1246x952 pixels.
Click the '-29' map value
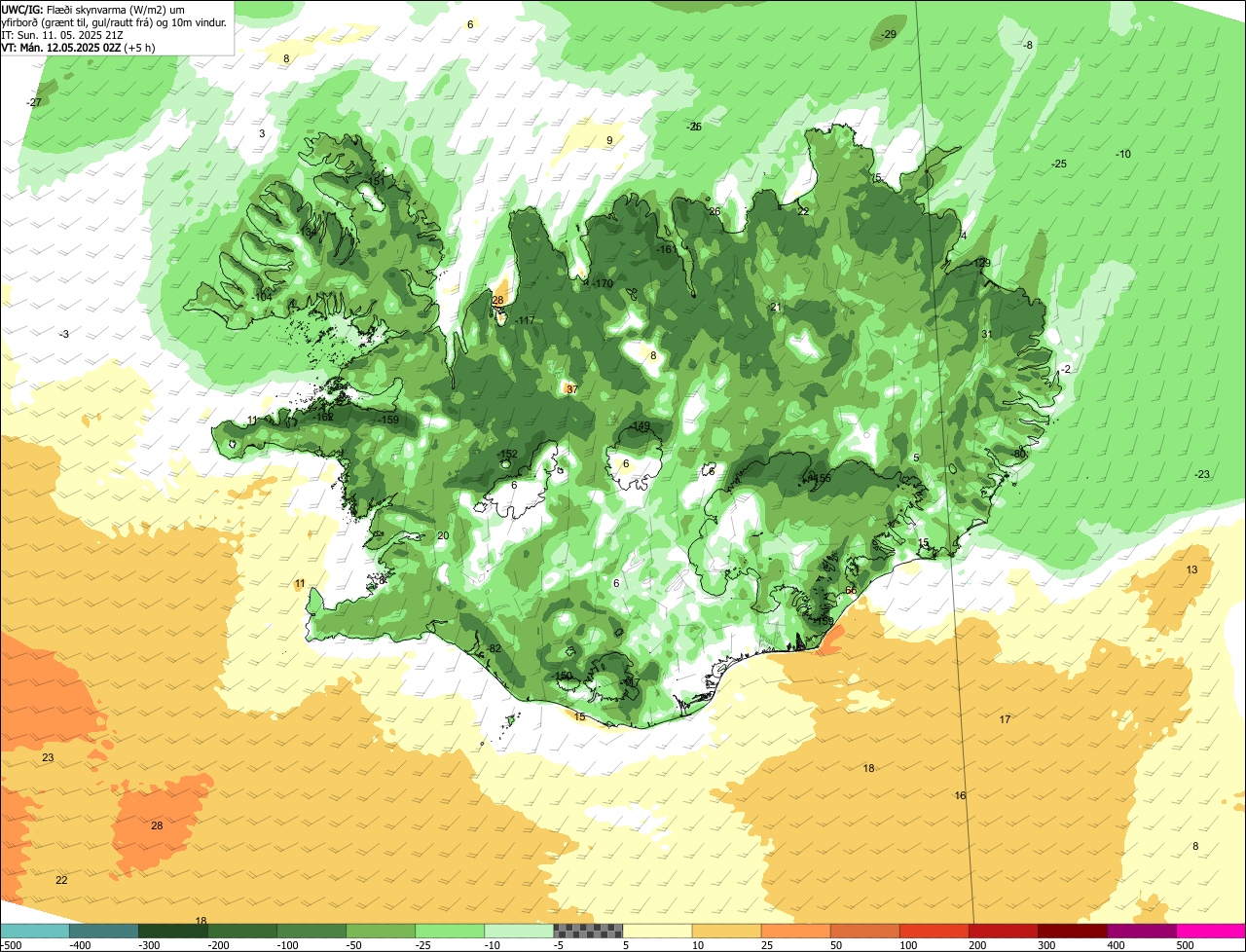pyautogui.click(x=889, y=34)
